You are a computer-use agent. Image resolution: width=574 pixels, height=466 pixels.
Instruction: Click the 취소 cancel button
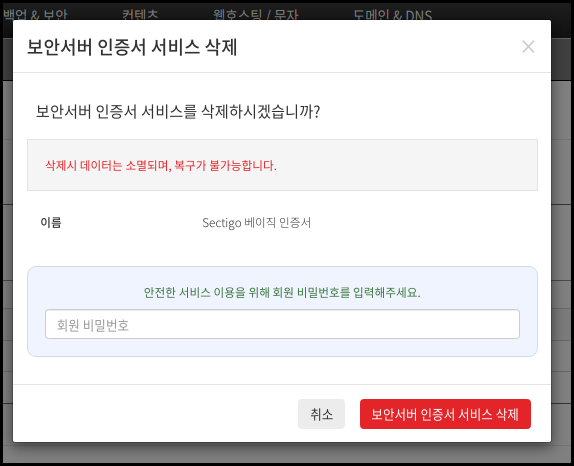[321, 414]
